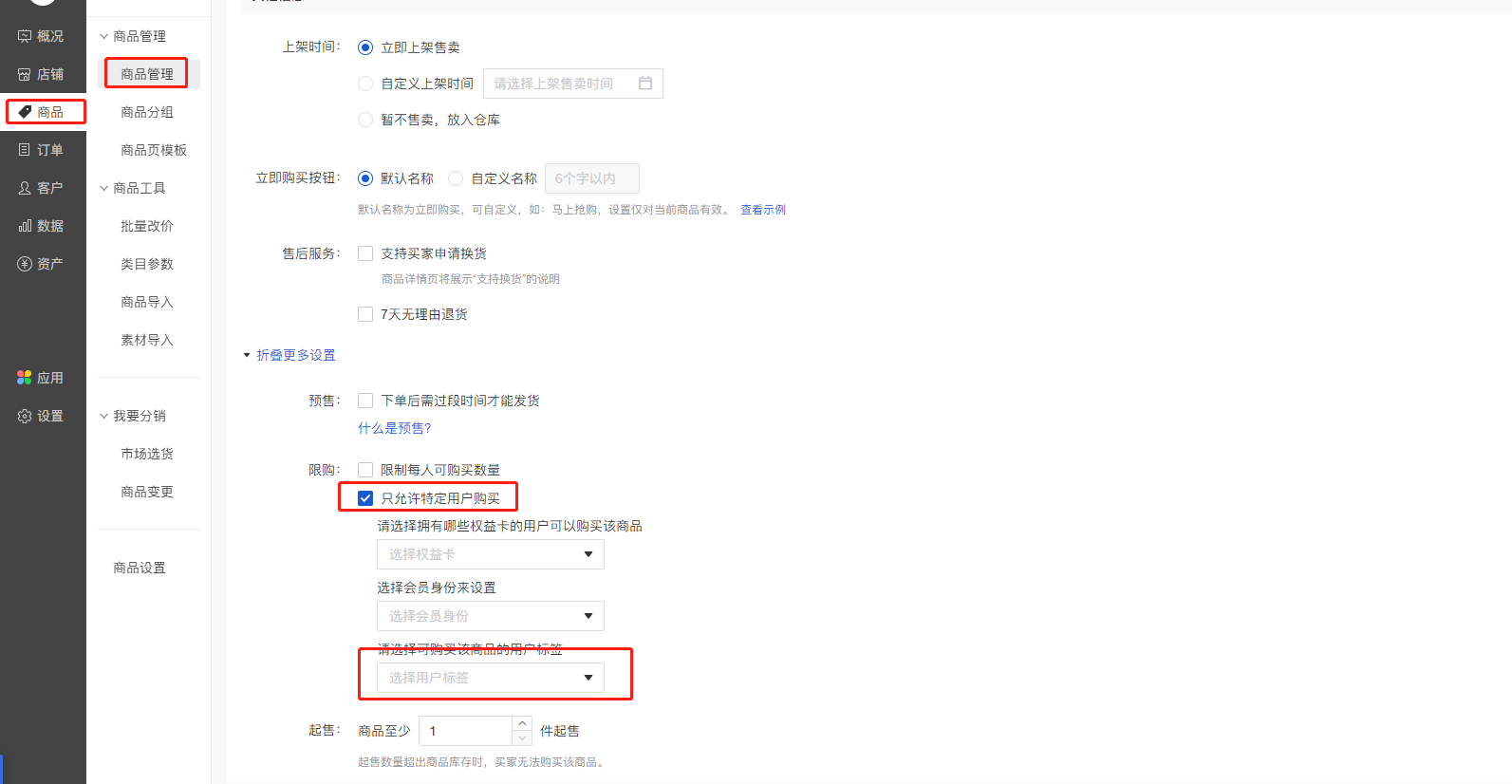The height and width of the screenshot is (784, 1512).
Task: Open the 选择用户标签 dropdown
Action: [x=491, y=678]
